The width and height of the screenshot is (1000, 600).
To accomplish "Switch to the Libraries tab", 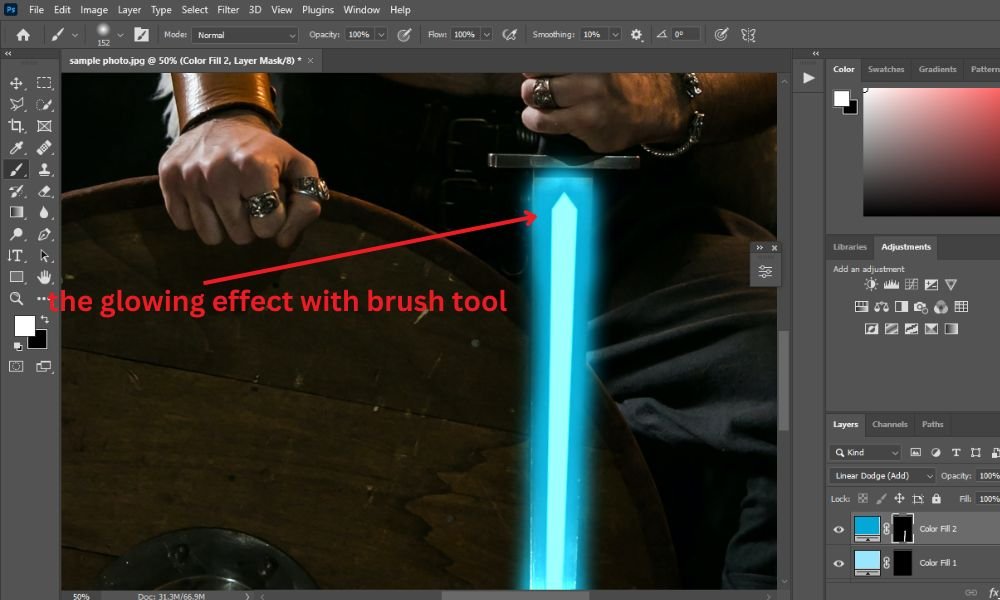I will 849,247.
